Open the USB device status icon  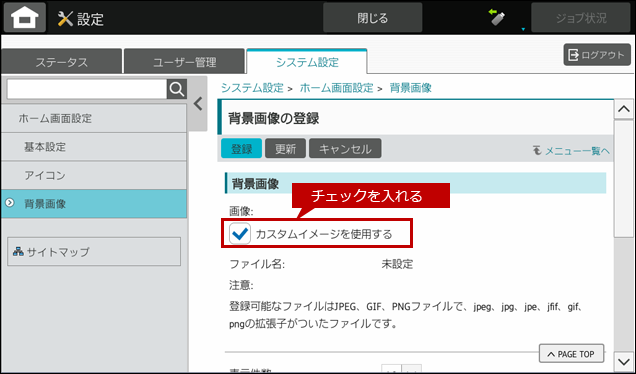[497, 17]
